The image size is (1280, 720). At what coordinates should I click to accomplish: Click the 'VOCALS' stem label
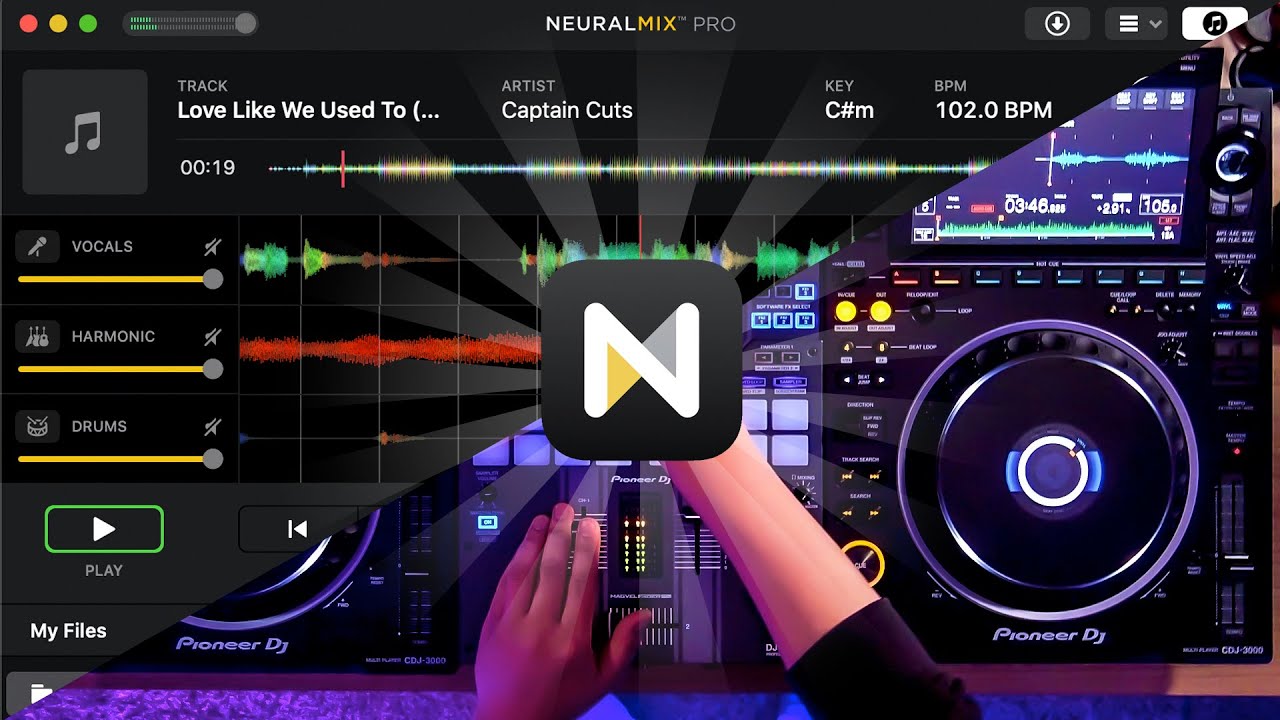coord(102,247)
